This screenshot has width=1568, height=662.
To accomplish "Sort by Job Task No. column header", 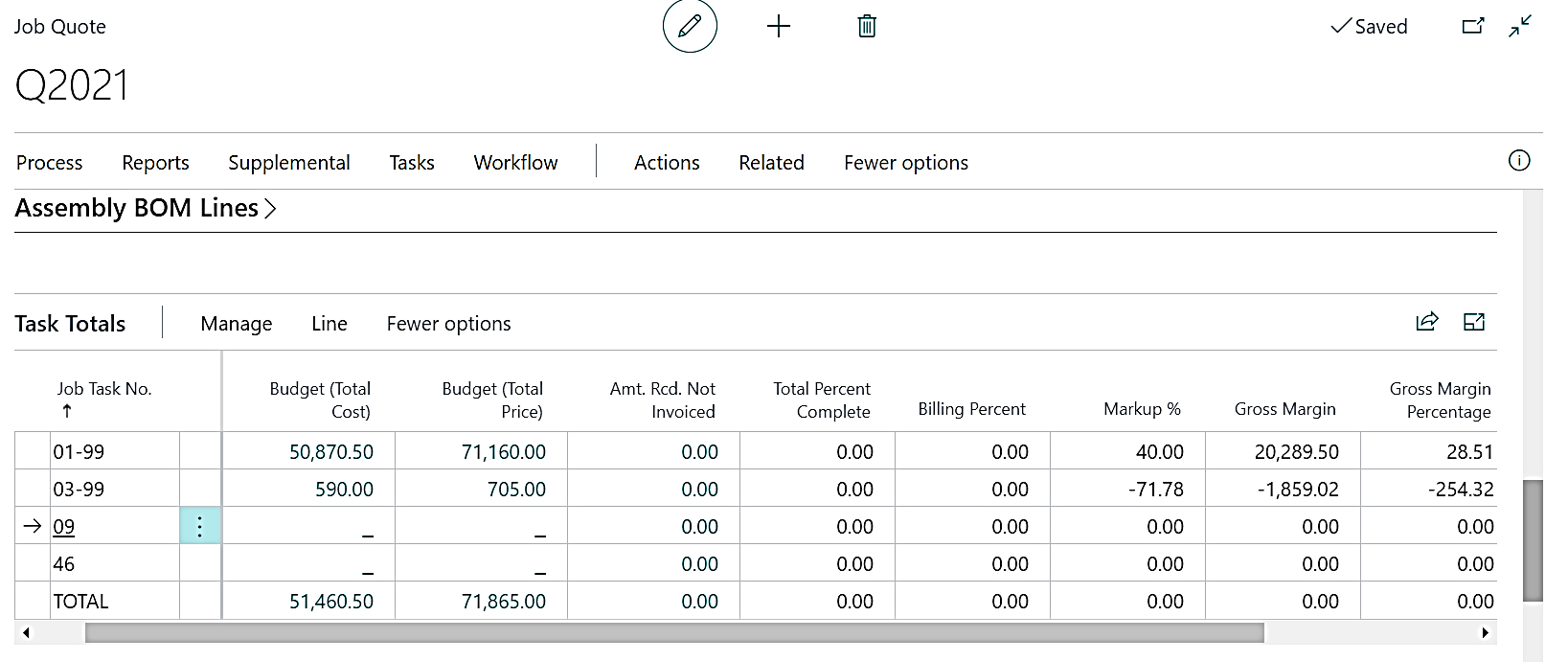I will point(103,389).
